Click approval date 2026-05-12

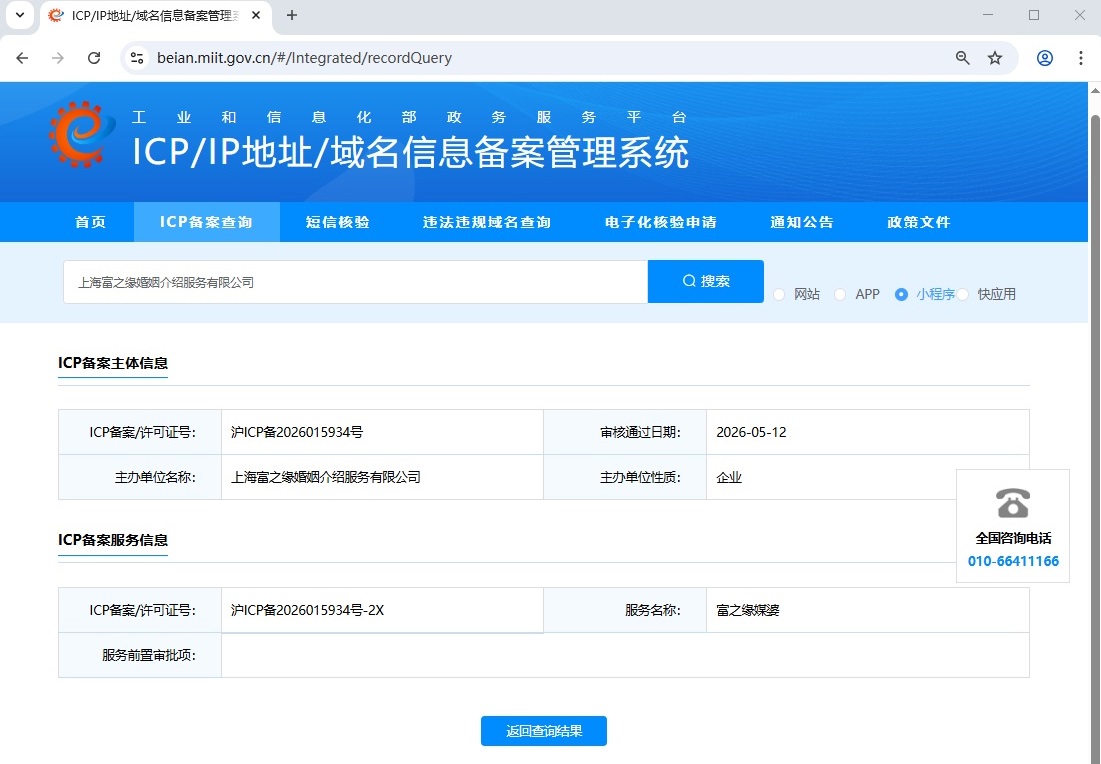point(751,432)
